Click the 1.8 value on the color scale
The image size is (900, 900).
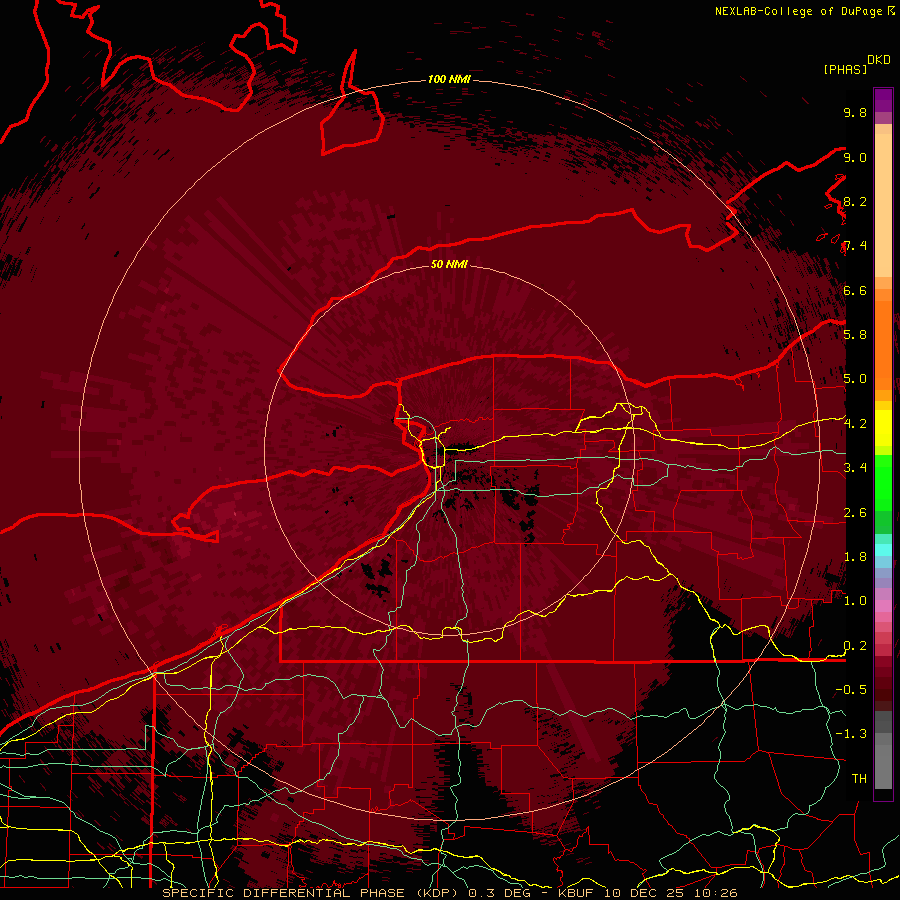[x=855, y=557]
